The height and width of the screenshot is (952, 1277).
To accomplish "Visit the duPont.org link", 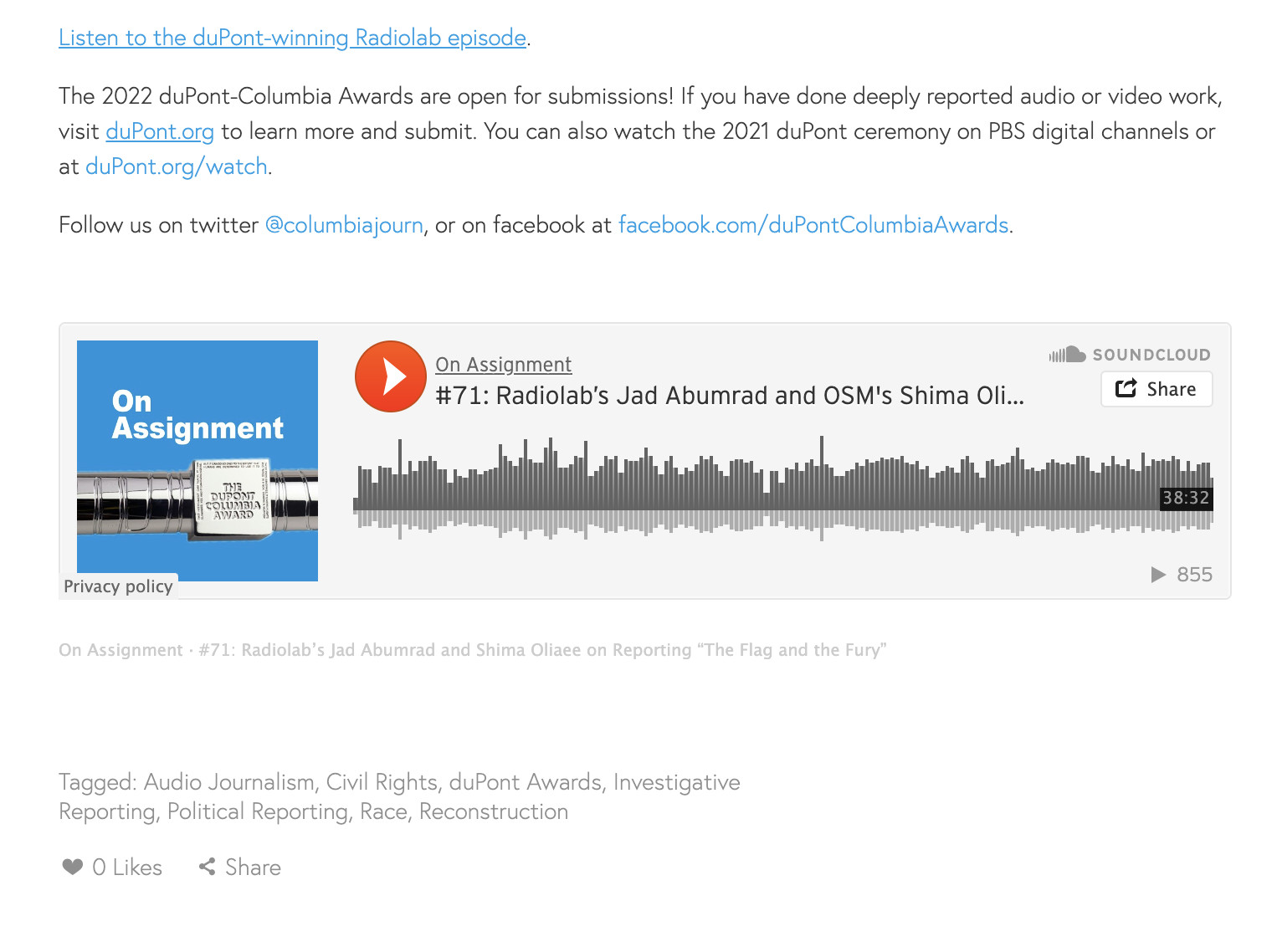I will (x=160, y=131).
